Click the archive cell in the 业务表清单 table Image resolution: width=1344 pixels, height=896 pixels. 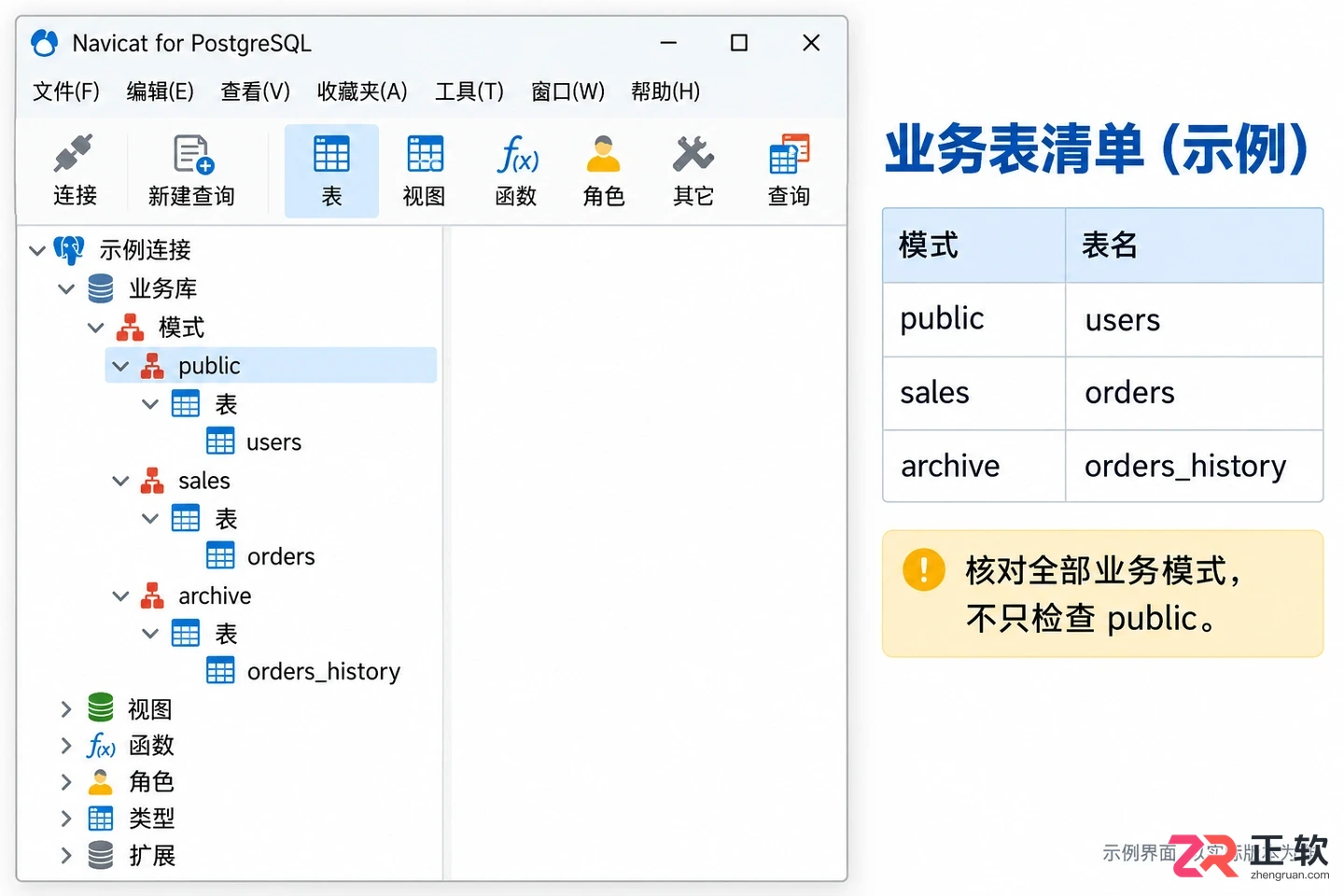click(x=974, y=466)
